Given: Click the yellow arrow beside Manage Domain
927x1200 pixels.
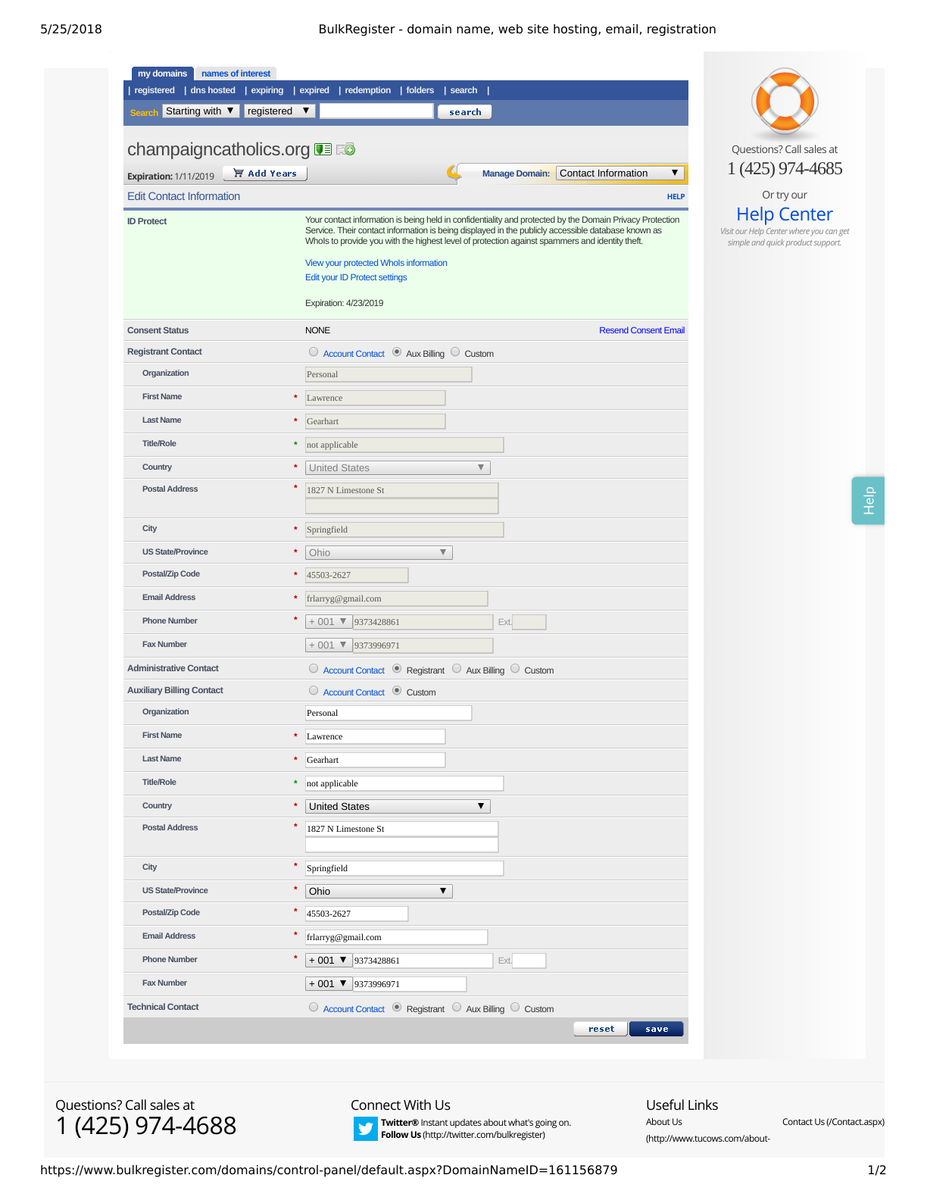Looking at the screenshot, I should [x=455, y=173].
